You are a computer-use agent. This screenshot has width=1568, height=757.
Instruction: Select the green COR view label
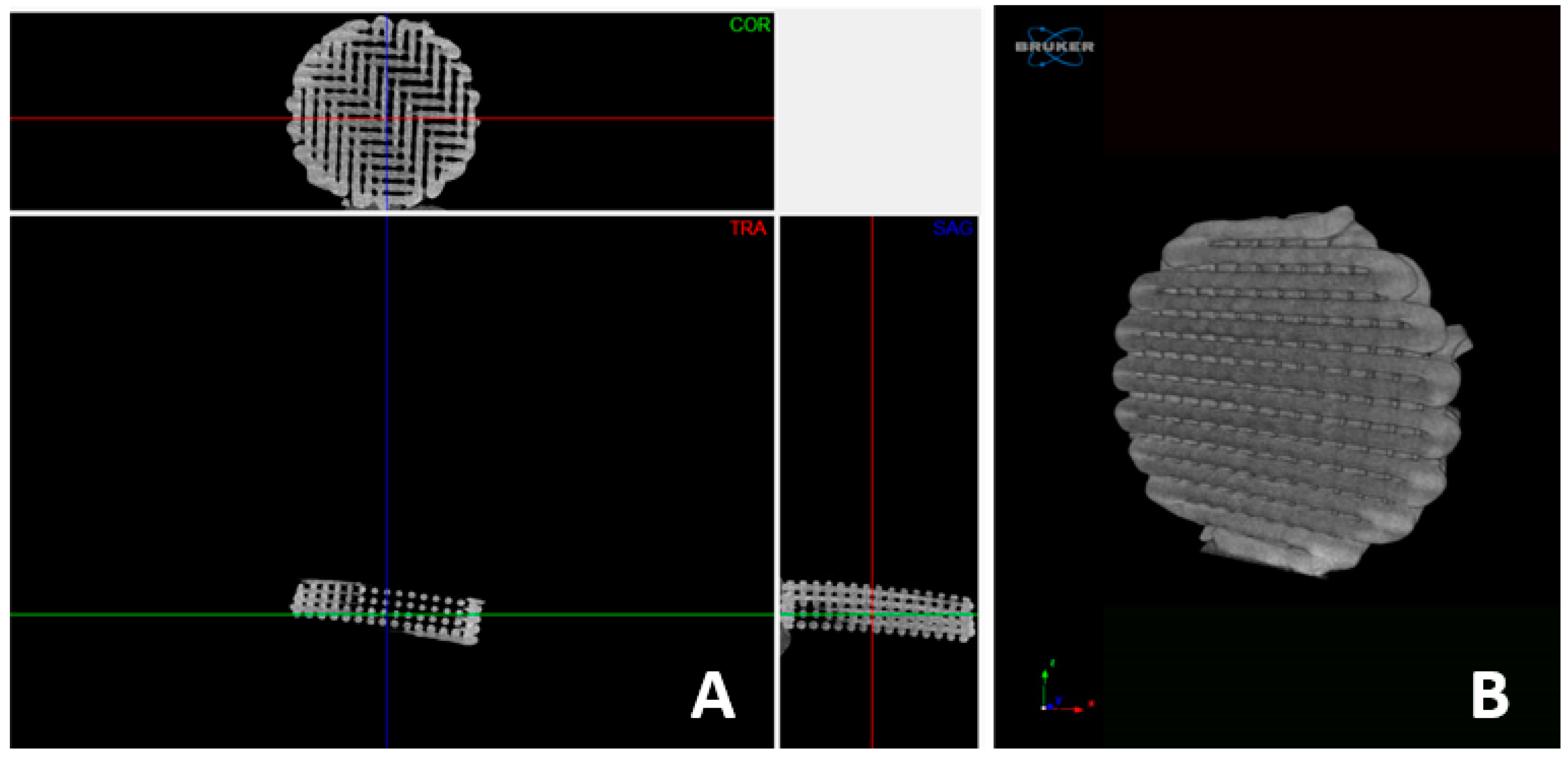tap(750, 25)
